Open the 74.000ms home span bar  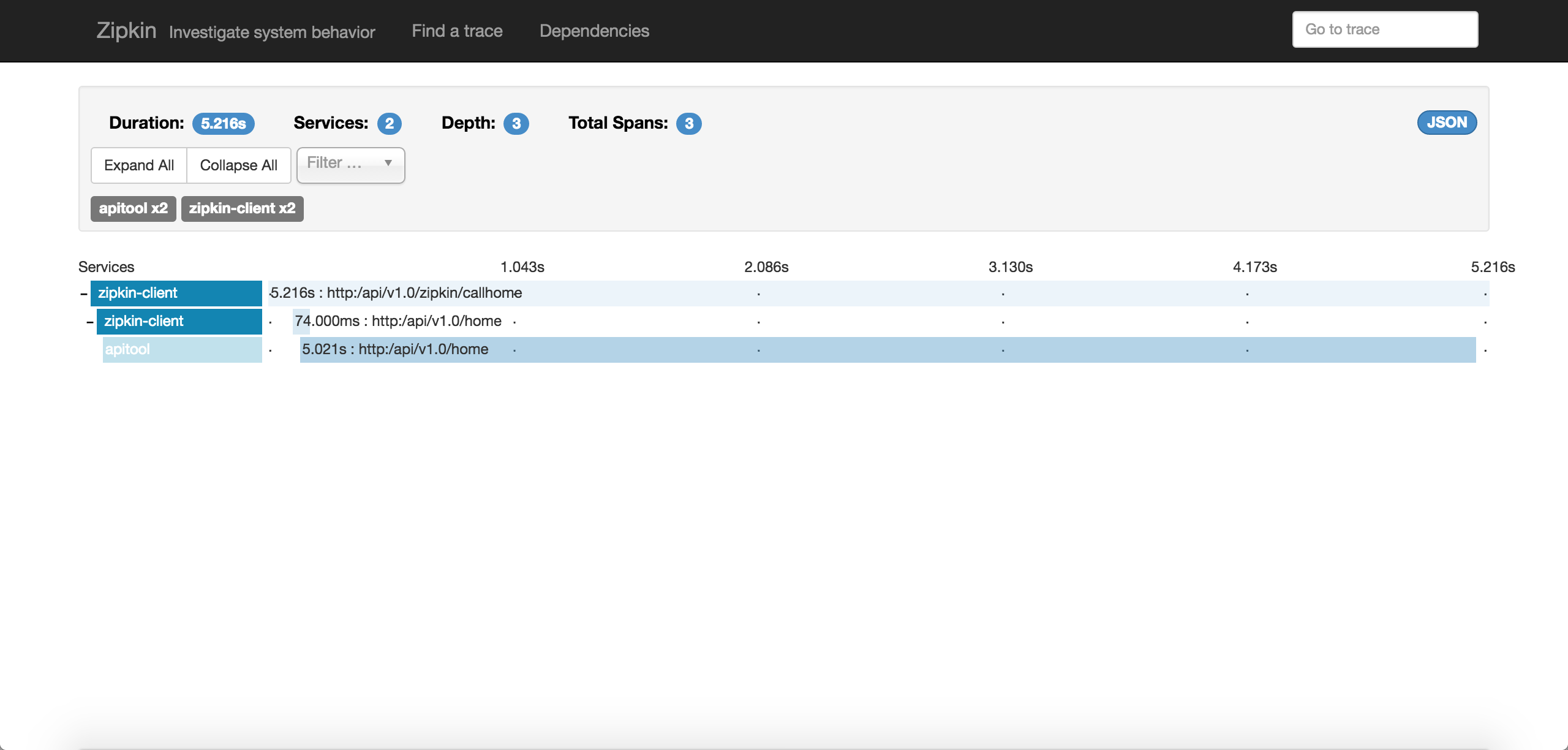pyautogui.click(x=301, y=321)
